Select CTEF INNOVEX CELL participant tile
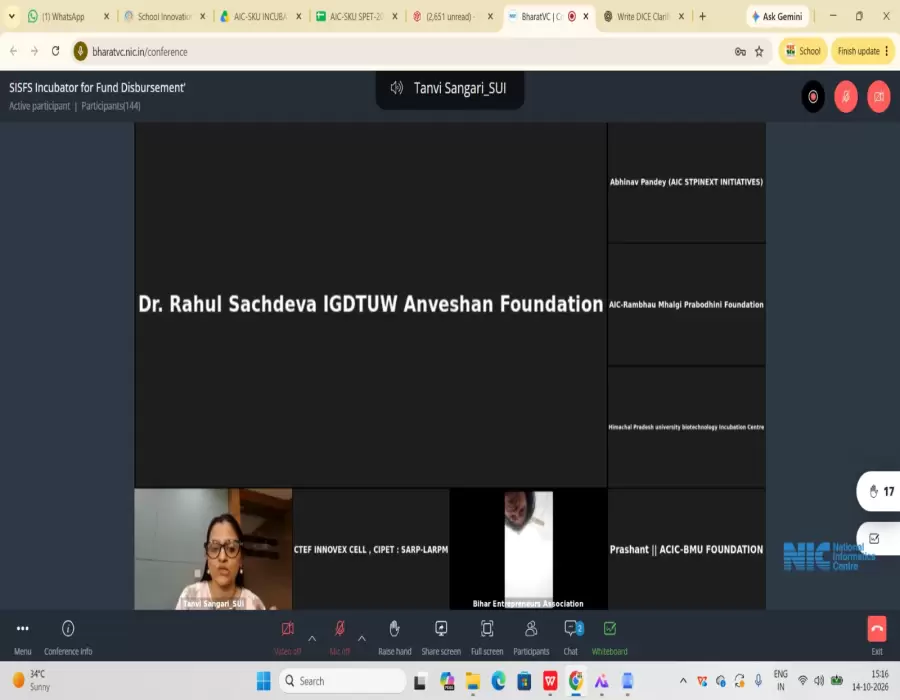The width and height of the screenshot is (900, 700). click(x=371, y=549)
